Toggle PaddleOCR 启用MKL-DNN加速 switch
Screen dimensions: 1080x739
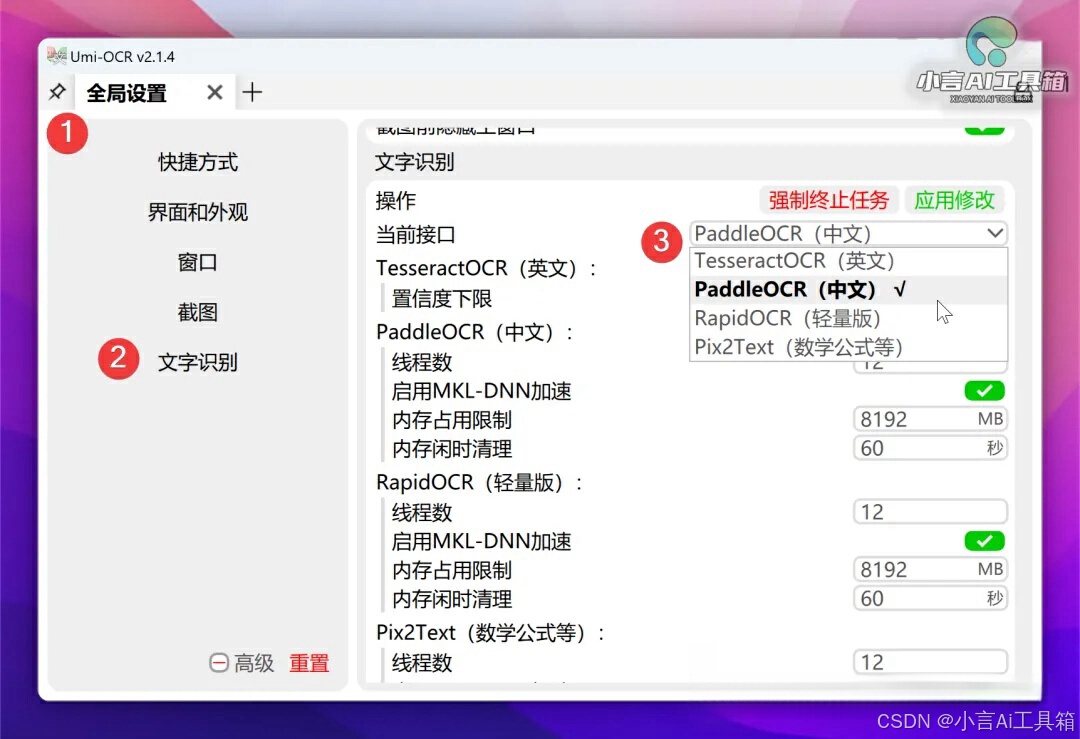tap(984, 391)
